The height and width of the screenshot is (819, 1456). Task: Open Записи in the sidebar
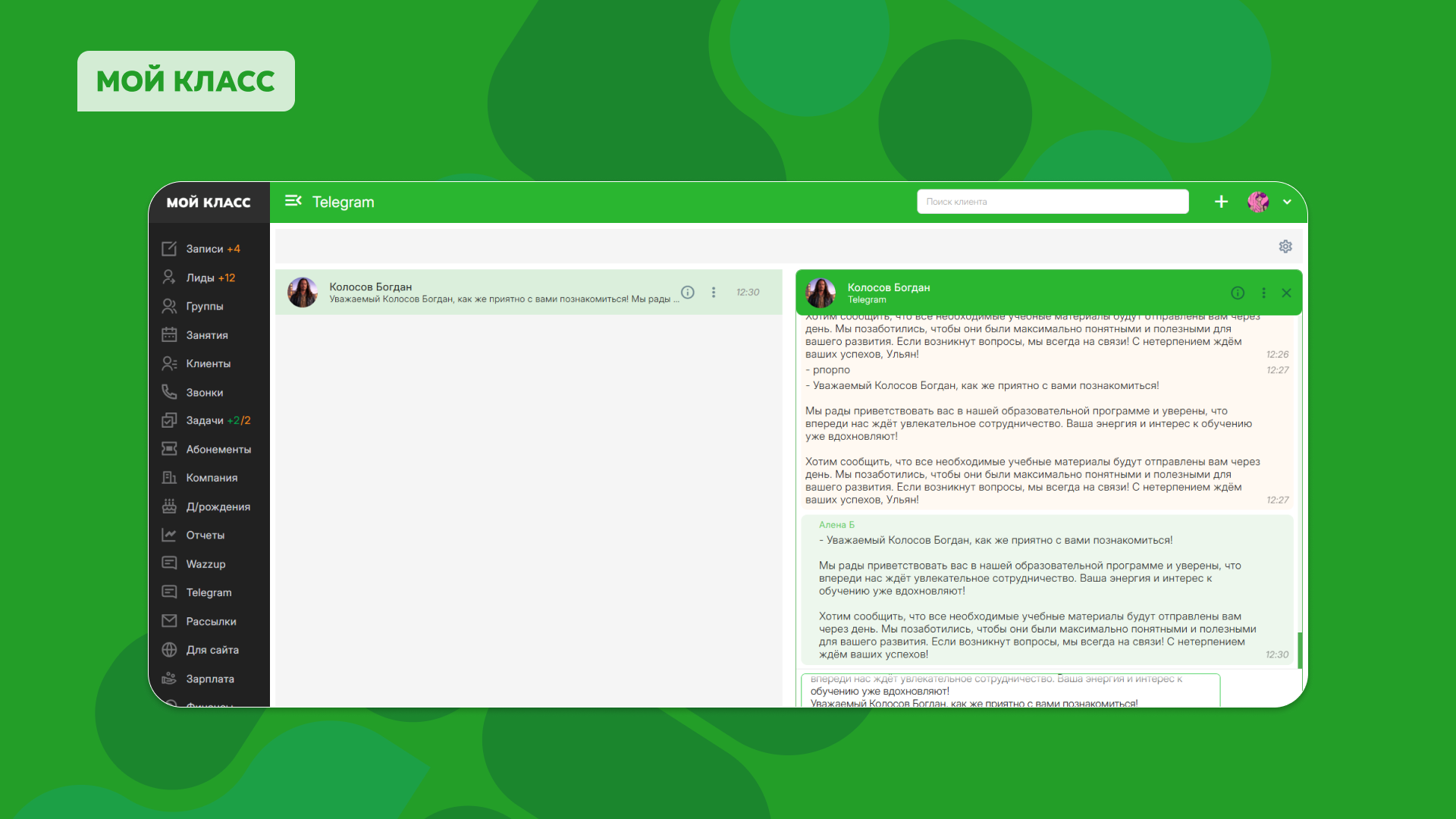point(204,249)
